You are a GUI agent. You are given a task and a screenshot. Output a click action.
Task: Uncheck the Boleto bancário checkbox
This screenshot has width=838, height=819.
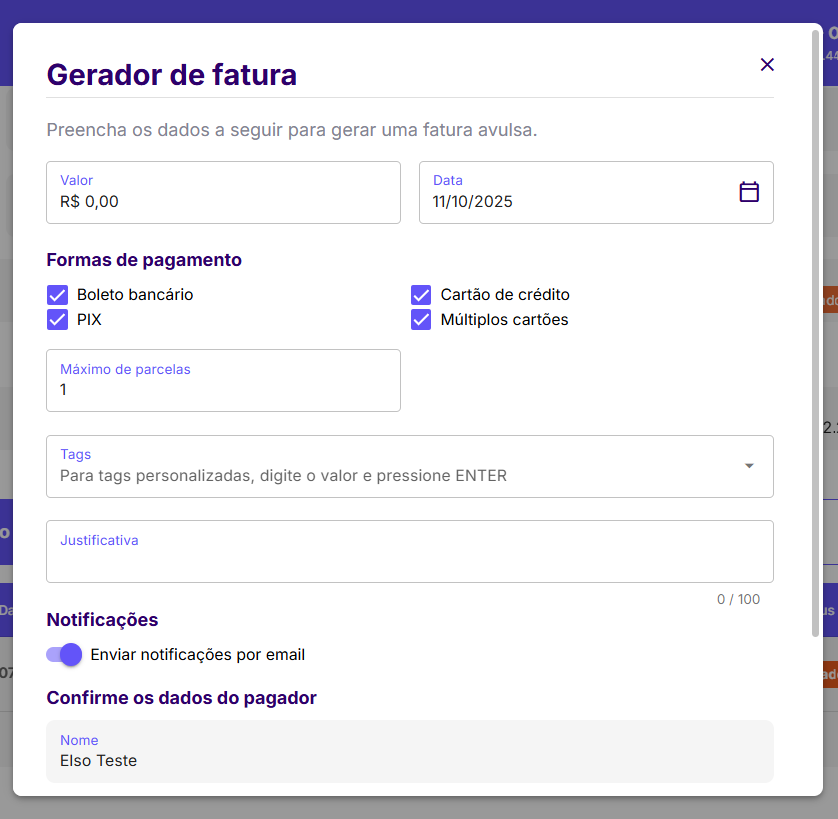pos(58,295)
